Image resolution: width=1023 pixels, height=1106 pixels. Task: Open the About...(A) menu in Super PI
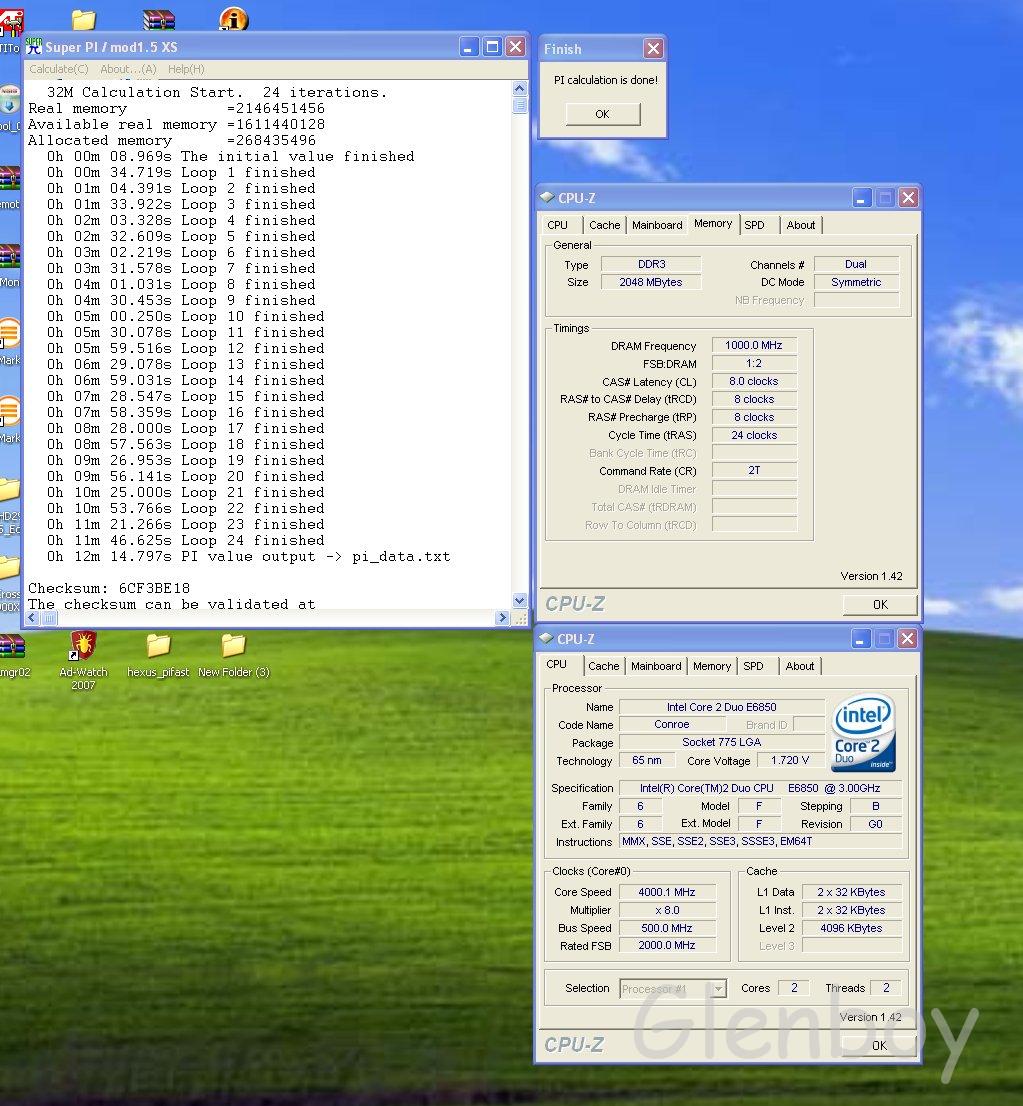coord(128,69)
